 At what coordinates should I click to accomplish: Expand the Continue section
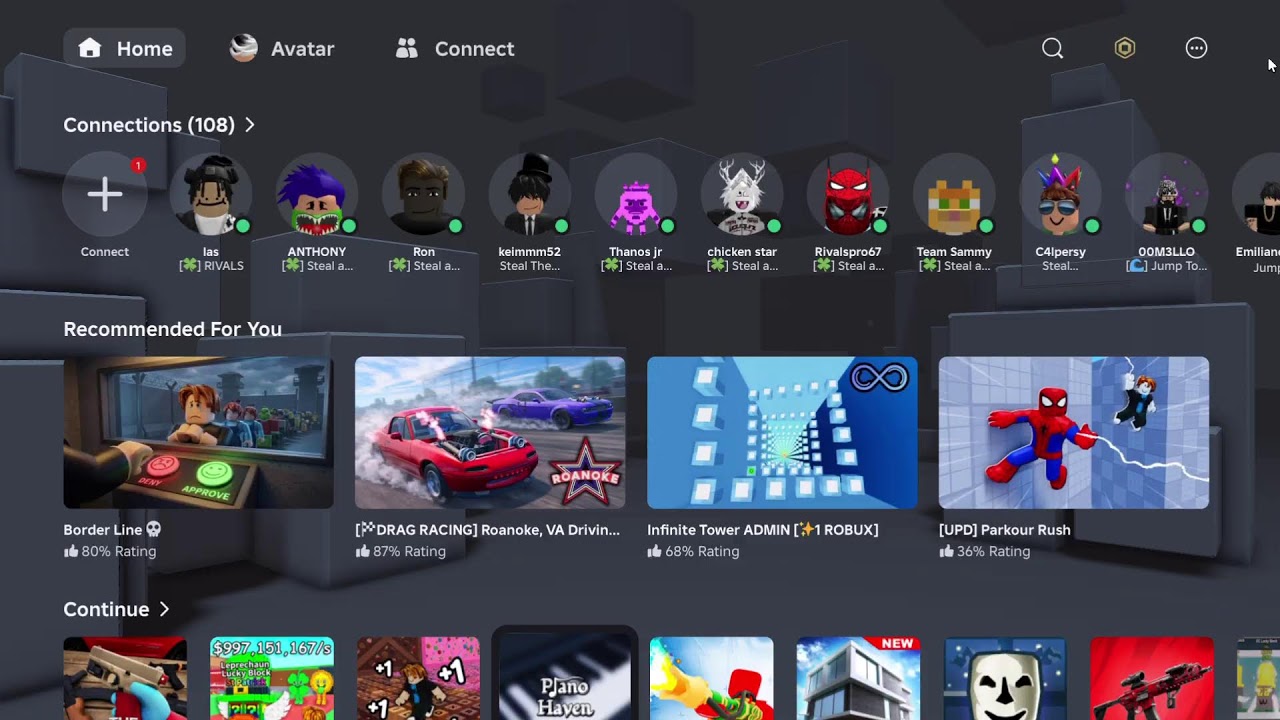117,609
